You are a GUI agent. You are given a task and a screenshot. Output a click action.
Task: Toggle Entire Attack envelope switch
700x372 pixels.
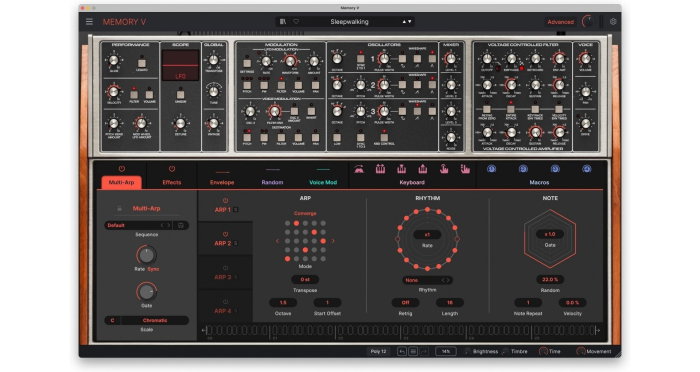coord(511,109)
